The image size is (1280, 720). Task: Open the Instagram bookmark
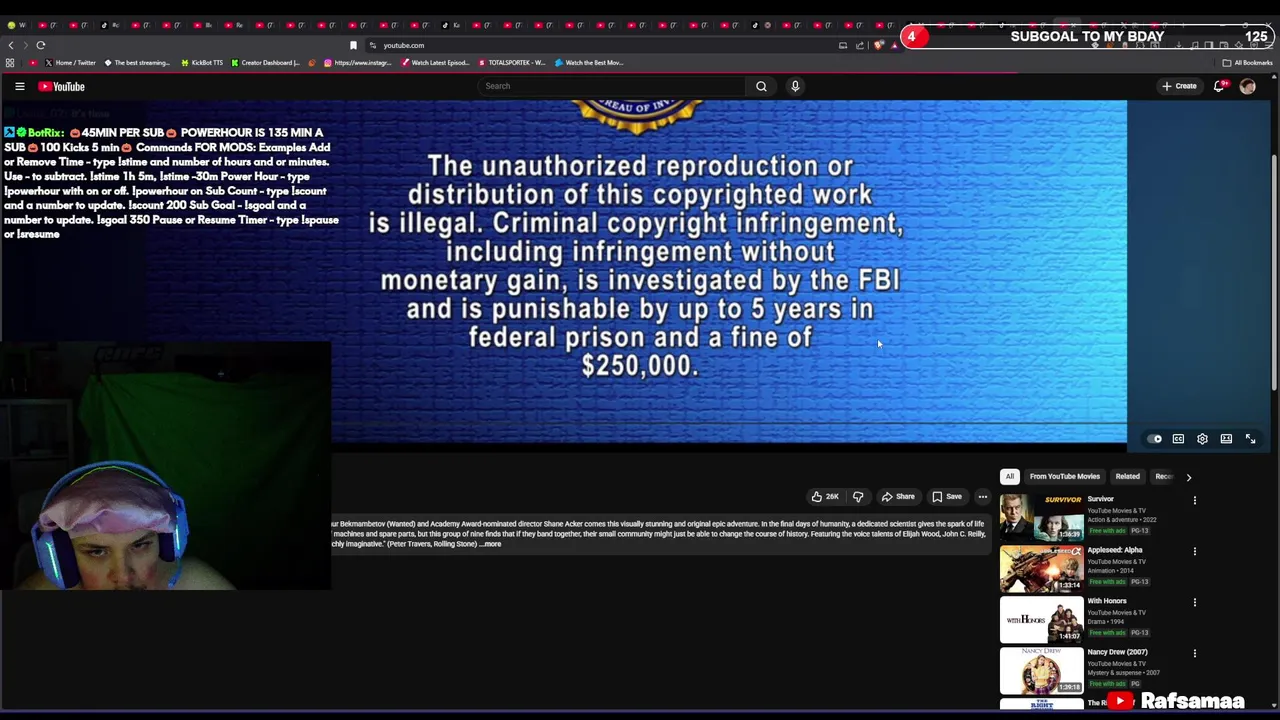[x=357, y=63]
